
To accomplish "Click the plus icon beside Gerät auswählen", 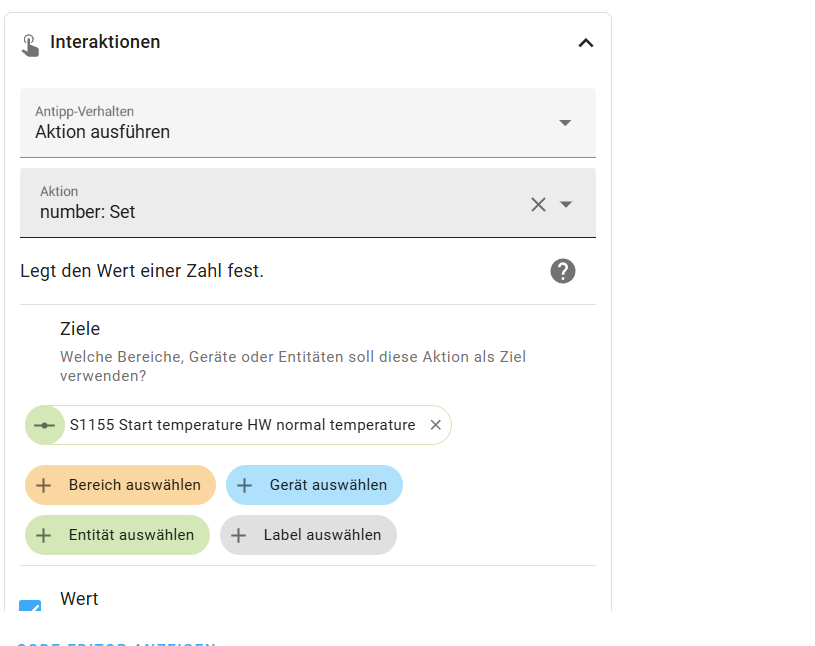I will 245,485.
